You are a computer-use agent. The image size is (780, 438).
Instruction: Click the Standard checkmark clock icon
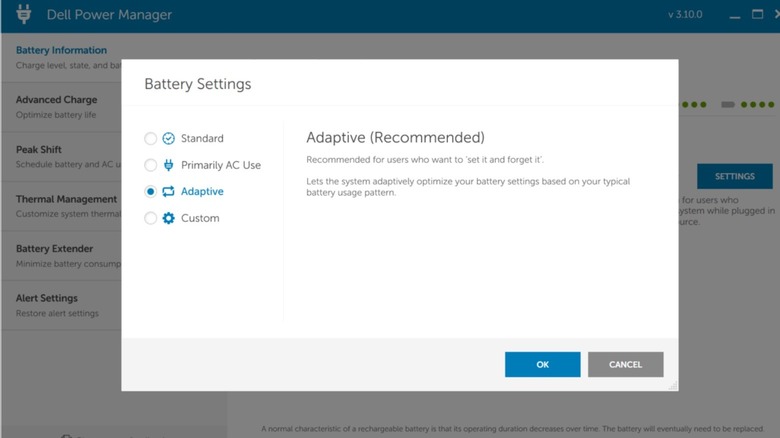(x=169, y=138)
